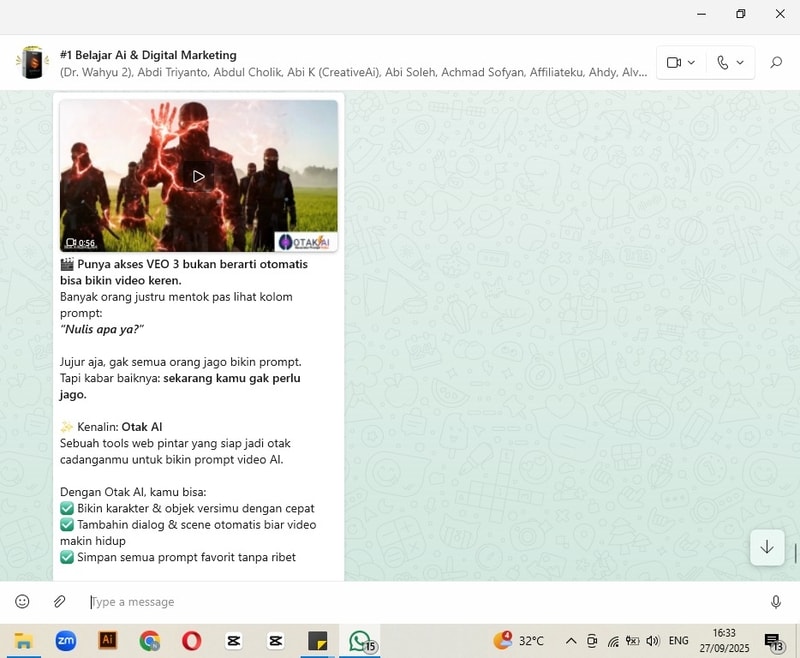
Task: Click the 0:56 video duration label
Action: tap(81, 243)
